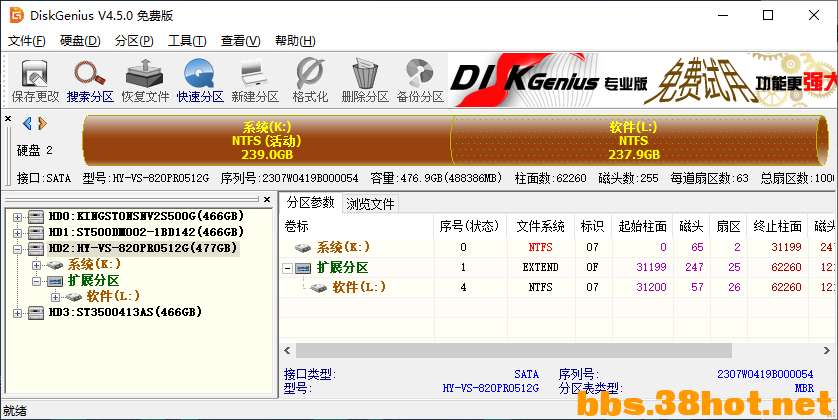The image size is (838, 420).
Task: Go to previous disk with left arrow
Action: pos(27,124)
